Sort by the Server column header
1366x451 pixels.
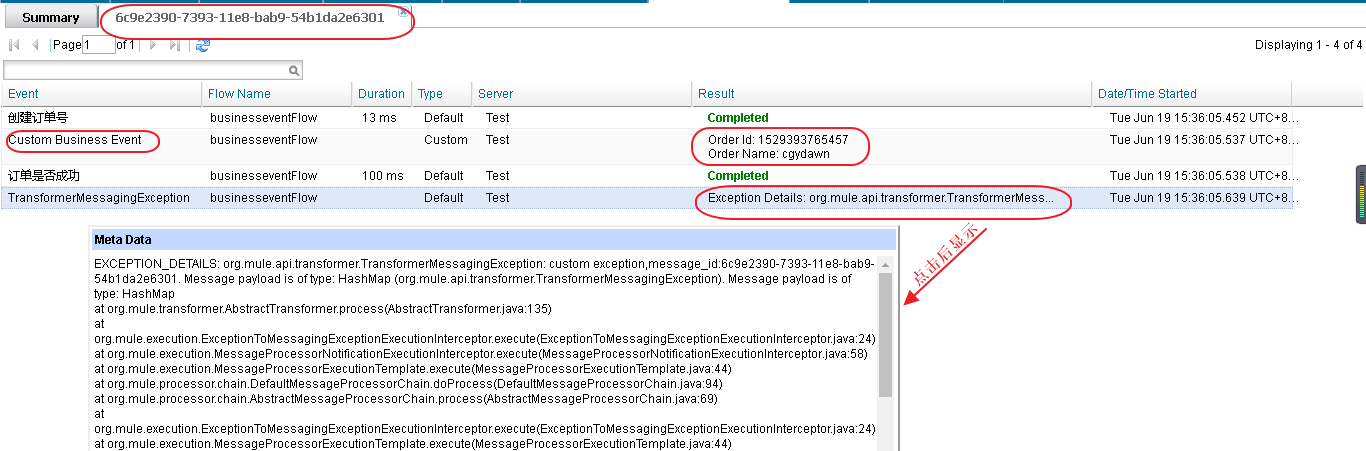pos(582,94)
